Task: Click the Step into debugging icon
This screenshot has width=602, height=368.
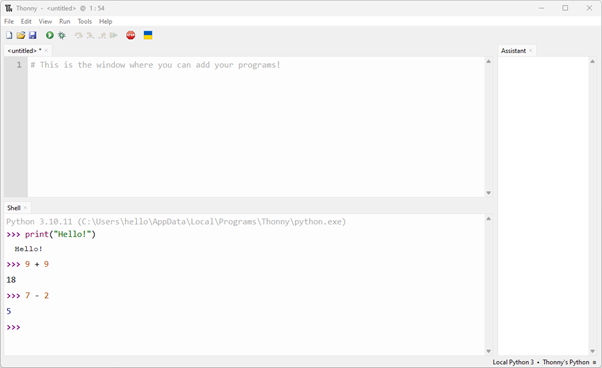Action: (x=90, y=35)
